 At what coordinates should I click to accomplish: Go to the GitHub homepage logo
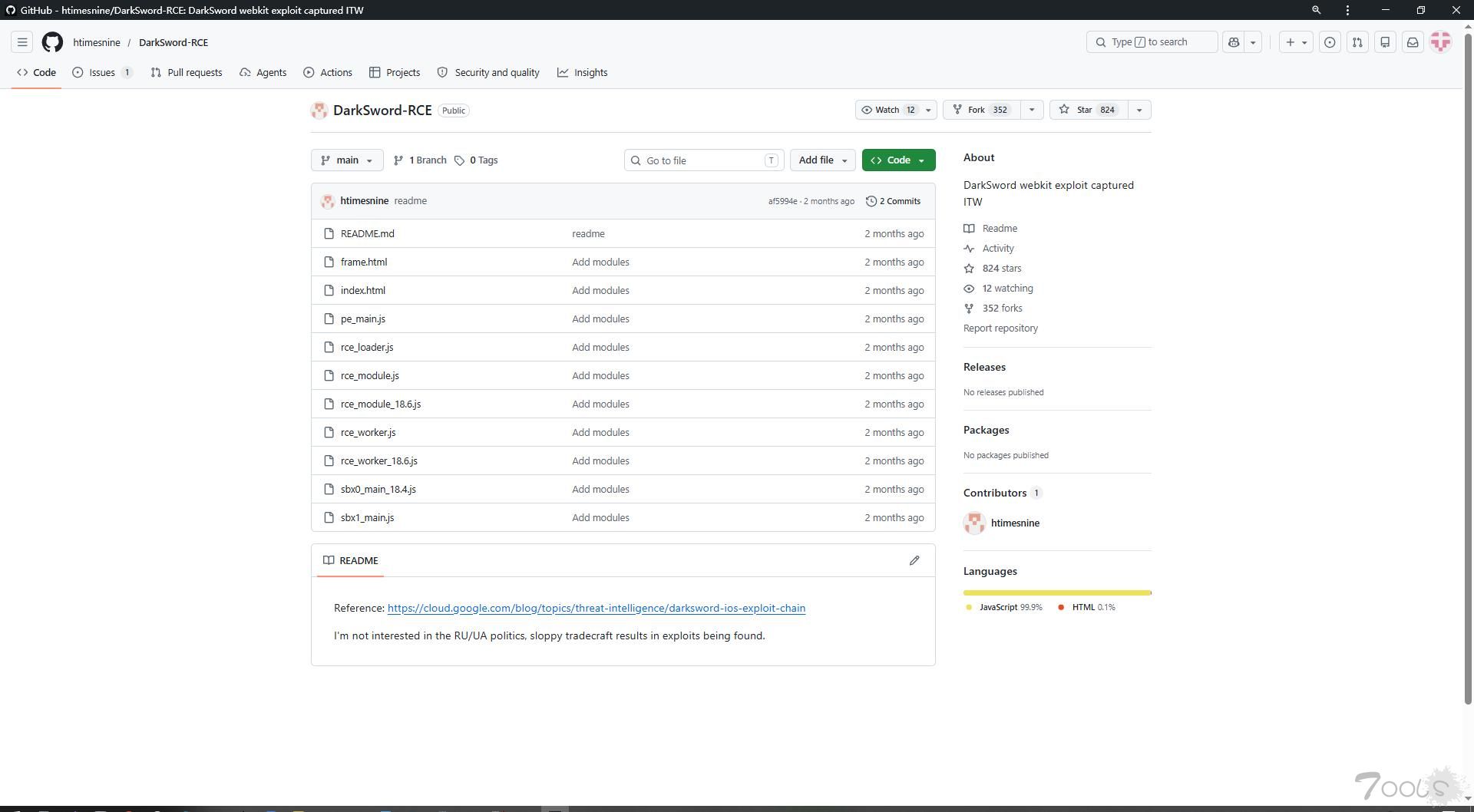(52, 42)
